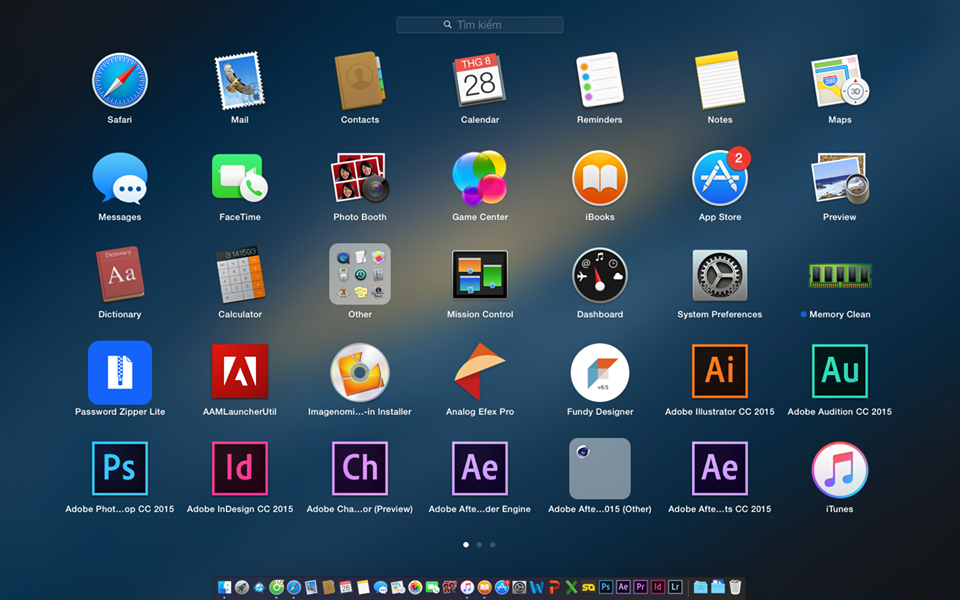Screen dimensions: 960x600
Task: Open App Store with 2 updates badge
Action: click(x=720, y=178)
